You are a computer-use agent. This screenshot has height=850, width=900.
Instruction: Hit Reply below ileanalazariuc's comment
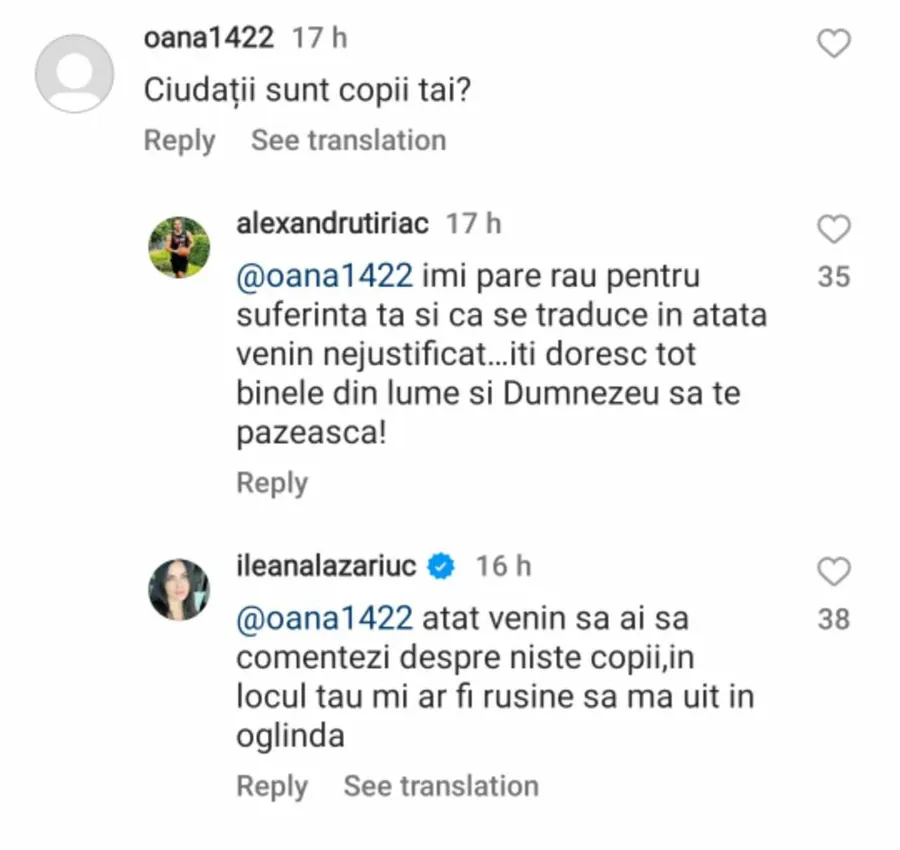272,786
